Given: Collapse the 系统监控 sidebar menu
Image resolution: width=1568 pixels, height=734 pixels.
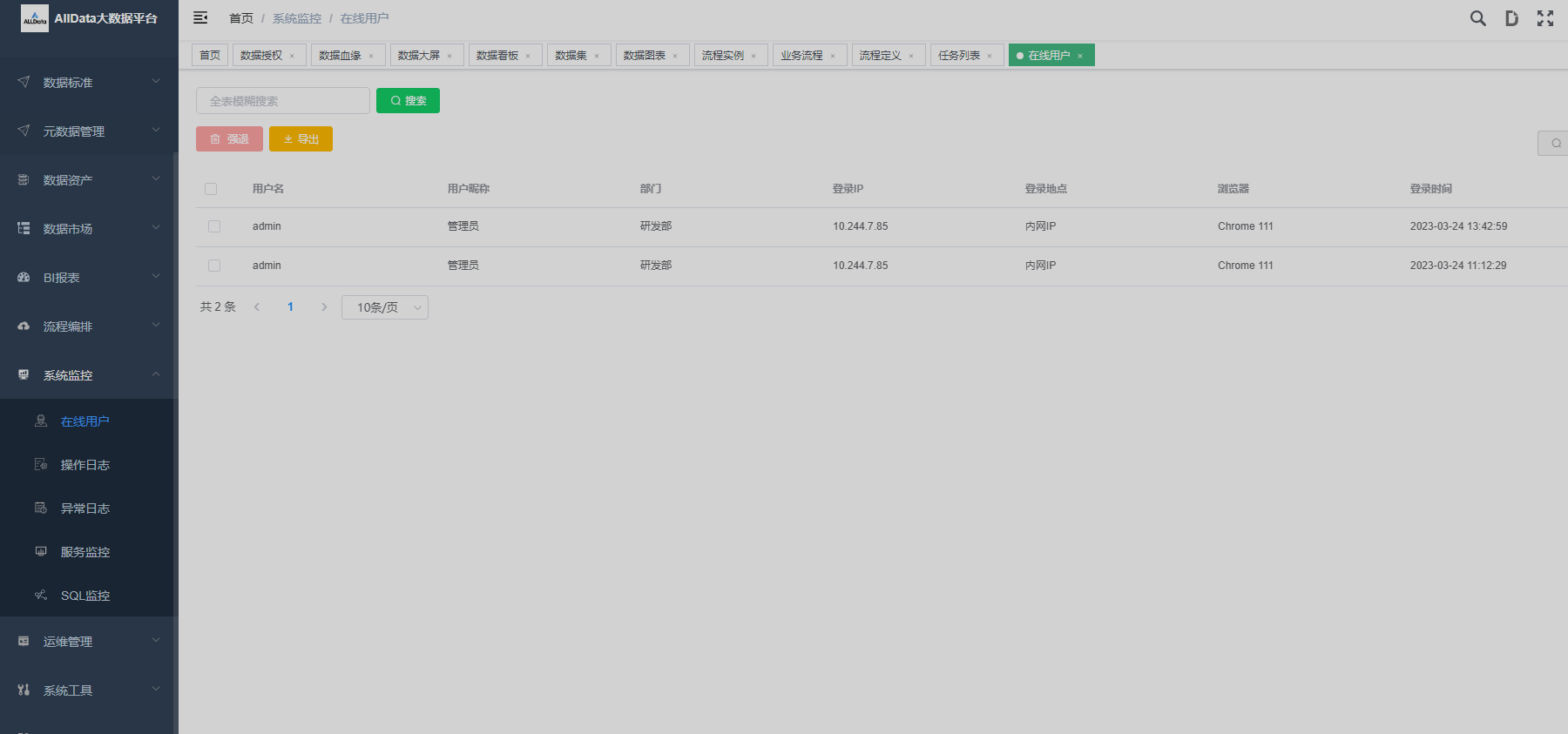Looking at the screenshot, I should click(x=87, y=375).
